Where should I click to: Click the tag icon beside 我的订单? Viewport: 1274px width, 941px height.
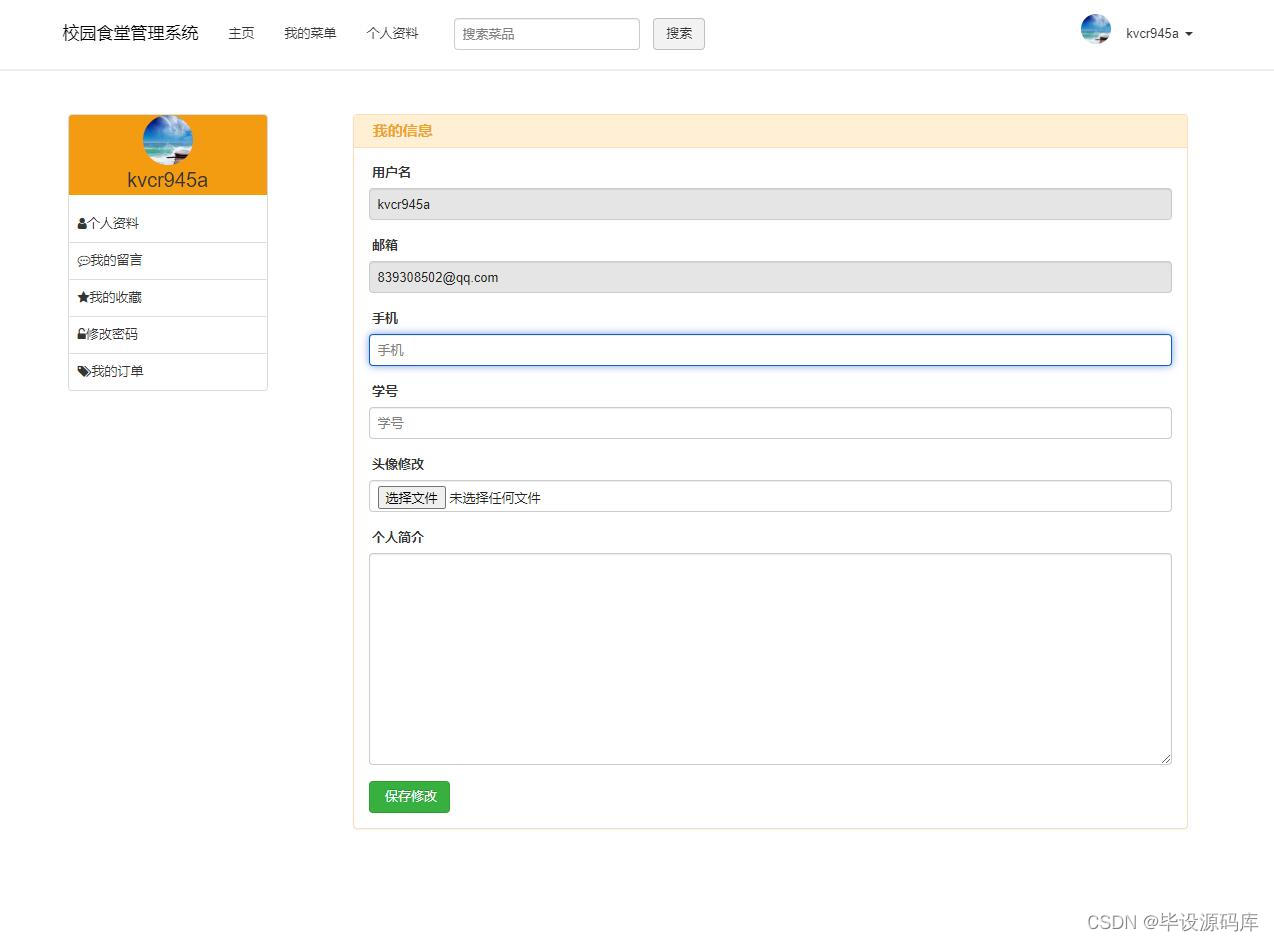(84, 371)
